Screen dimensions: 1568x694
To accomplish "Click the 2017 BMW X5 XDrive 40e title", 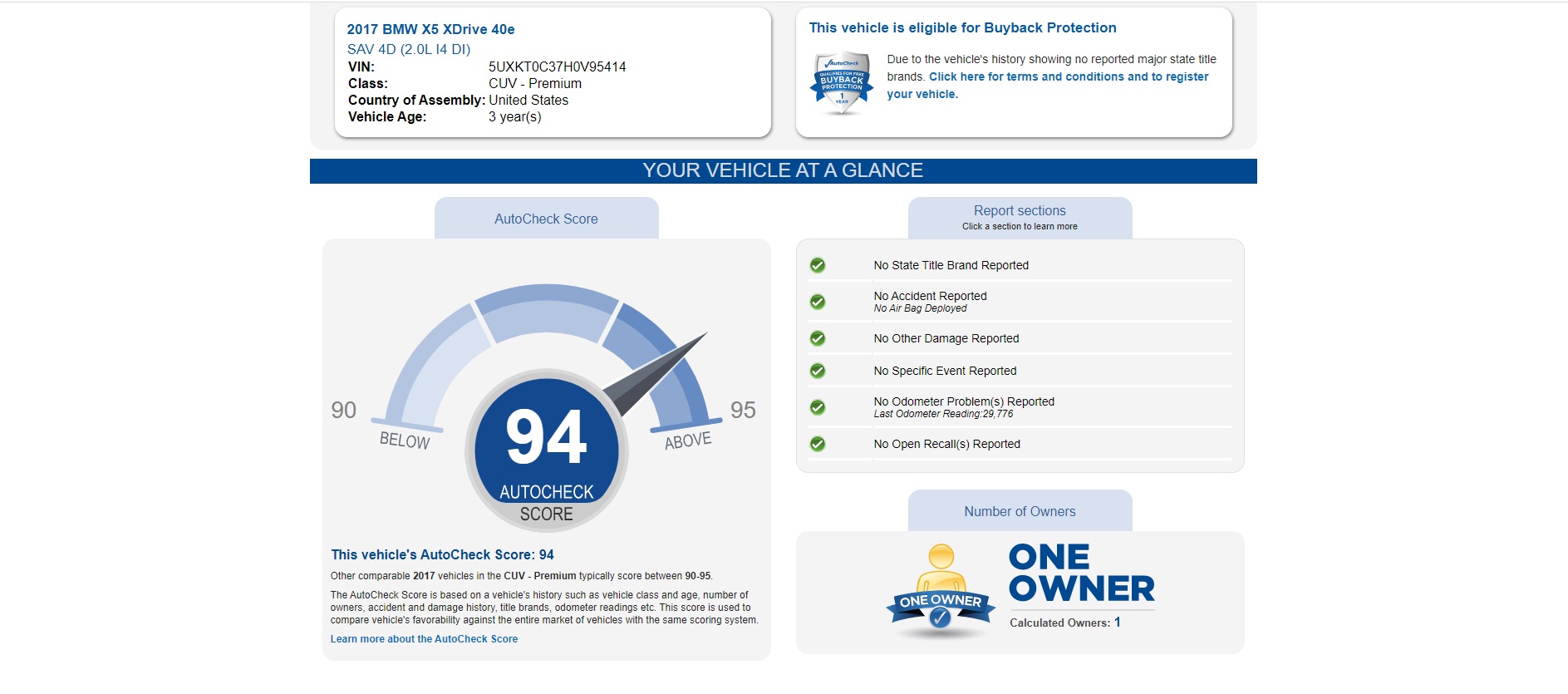I will [x=430, y=29].
